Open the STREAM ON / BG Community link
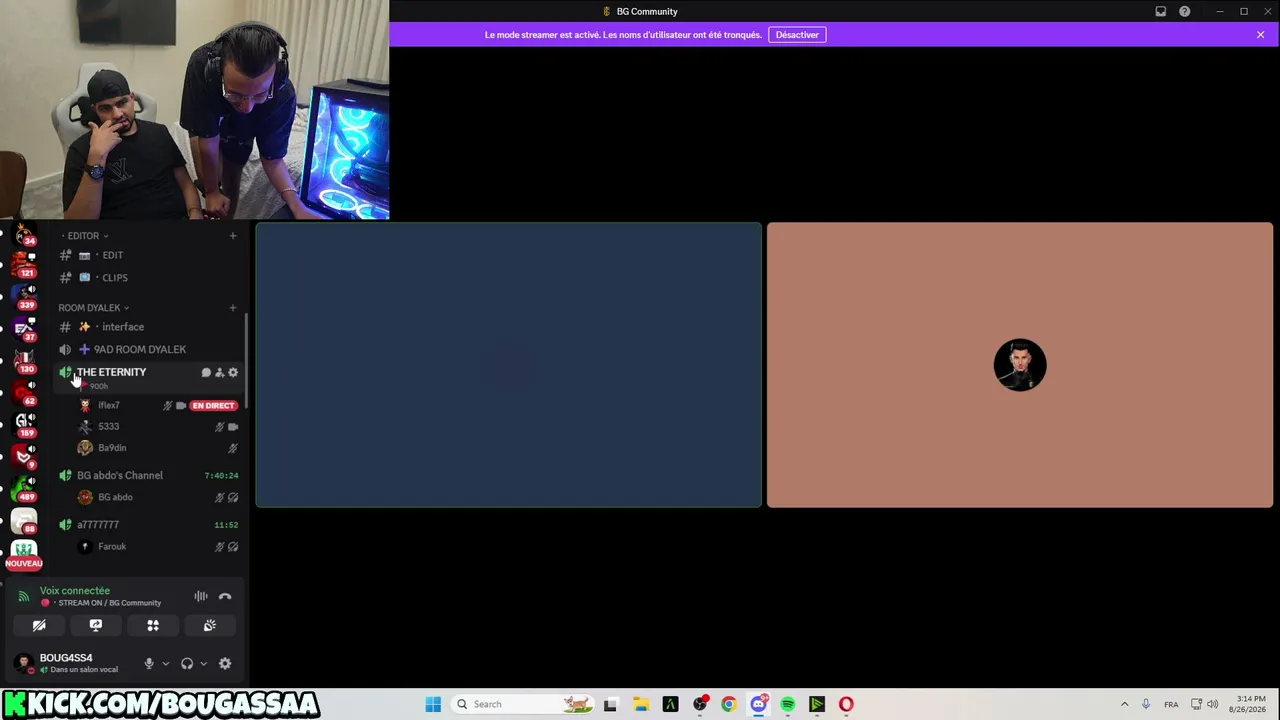This screenshot has width=1280, height=720. [x=109, y=603]
